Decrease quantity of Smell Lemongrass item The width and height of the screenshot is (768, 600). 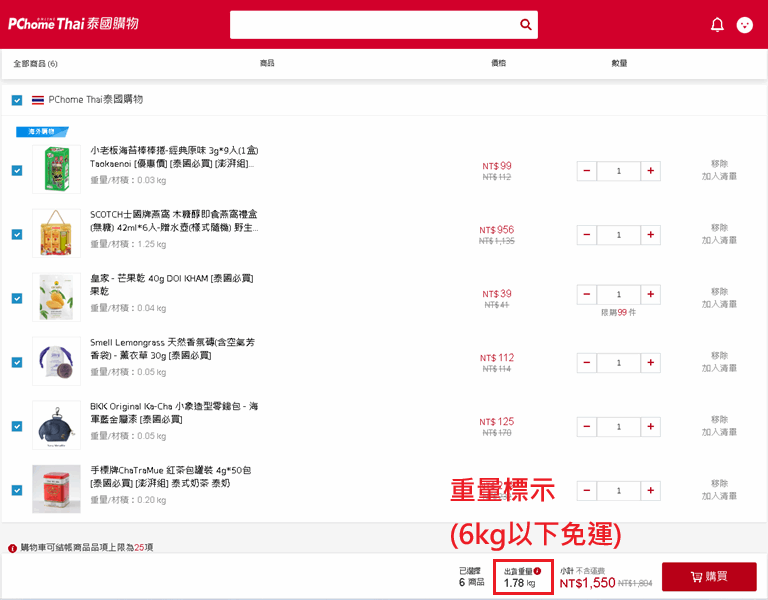point(587,363)
